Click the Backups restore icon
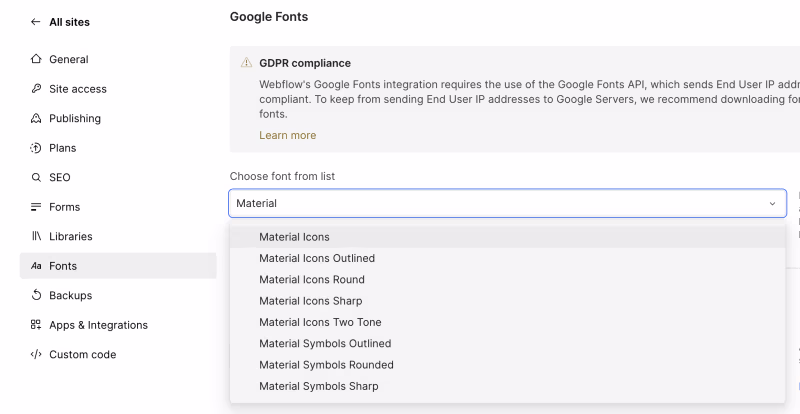 pos(36,295)
